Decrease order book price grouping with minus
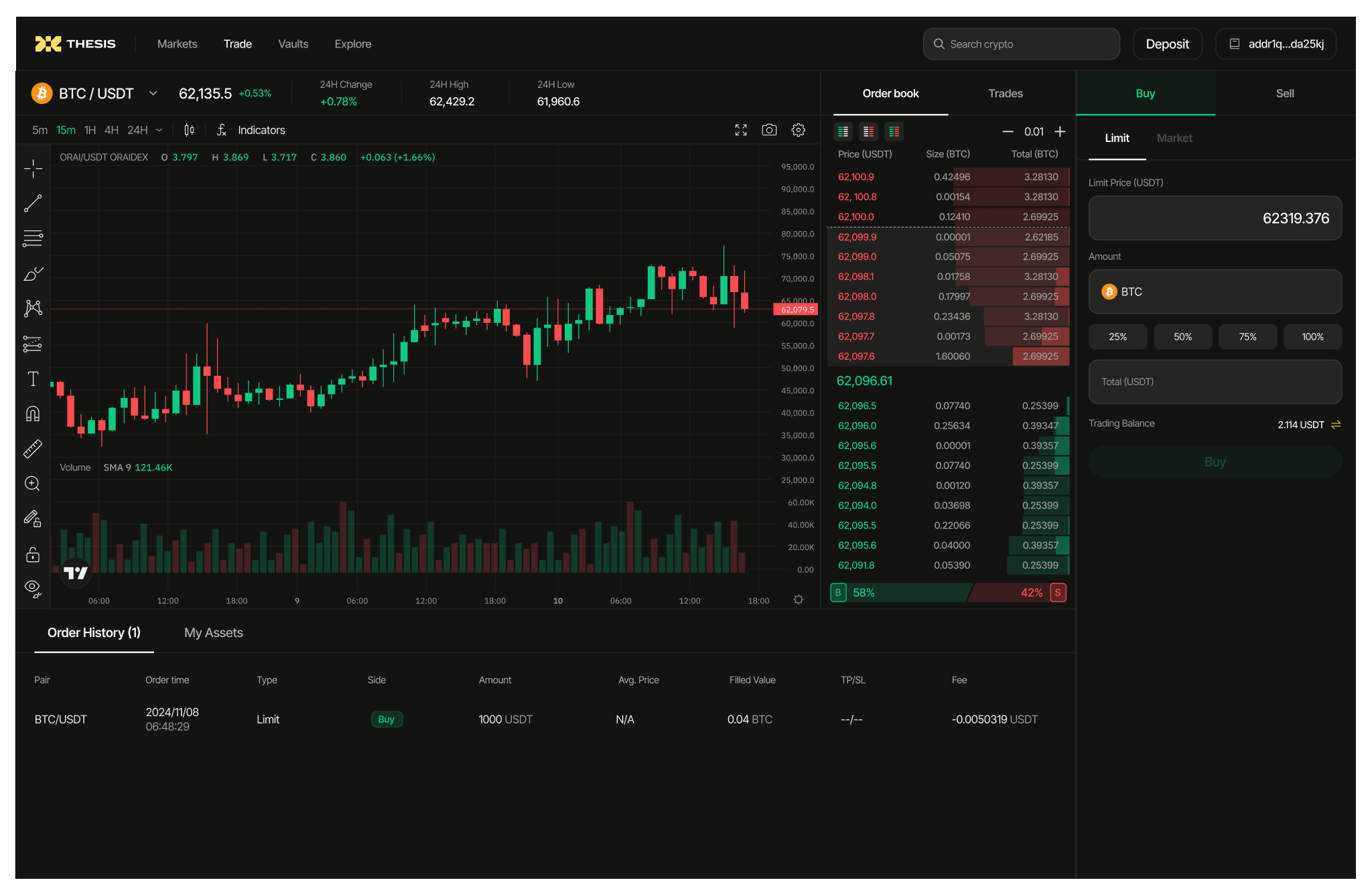1372x895 pixels. coord(1008,131)
